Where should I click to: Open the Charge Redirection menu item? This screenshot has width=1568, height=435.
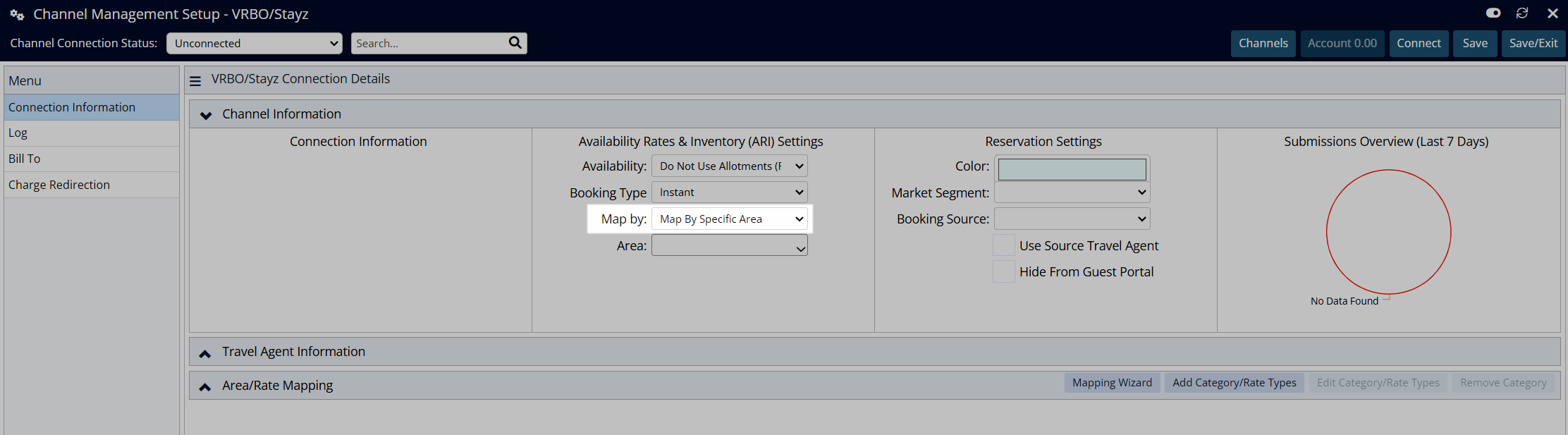tap(92, 185)
